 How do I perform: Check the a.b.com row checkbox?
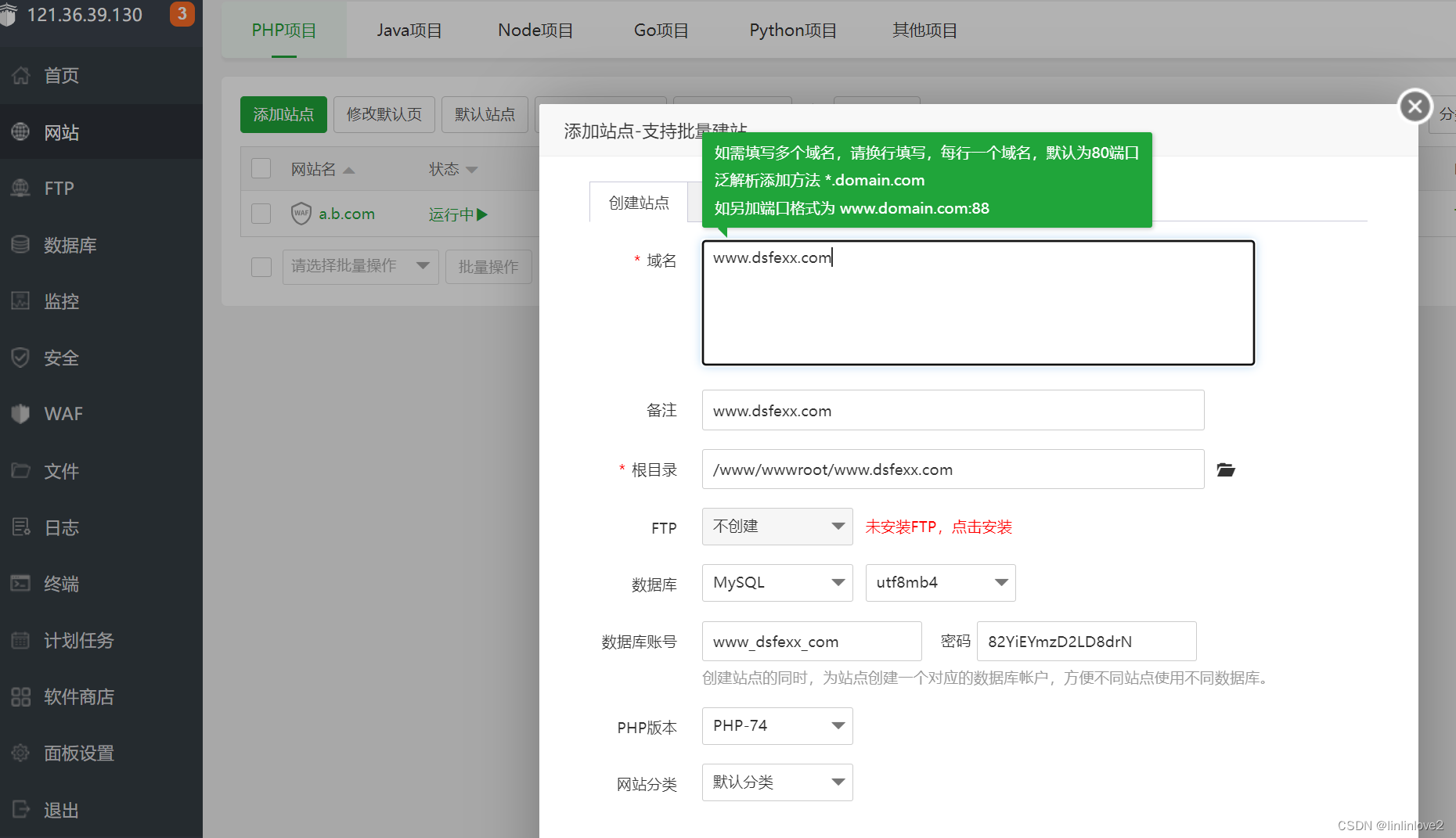[x=261, y=214]
